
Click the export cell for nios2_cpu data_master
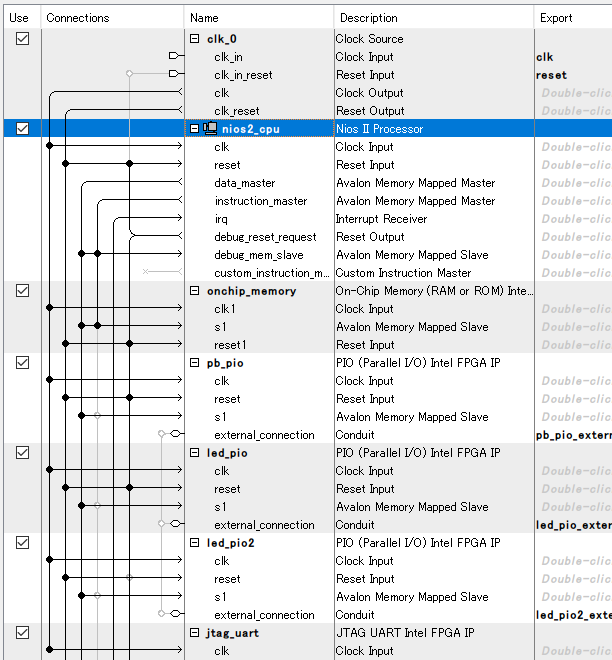pos(573,183)
